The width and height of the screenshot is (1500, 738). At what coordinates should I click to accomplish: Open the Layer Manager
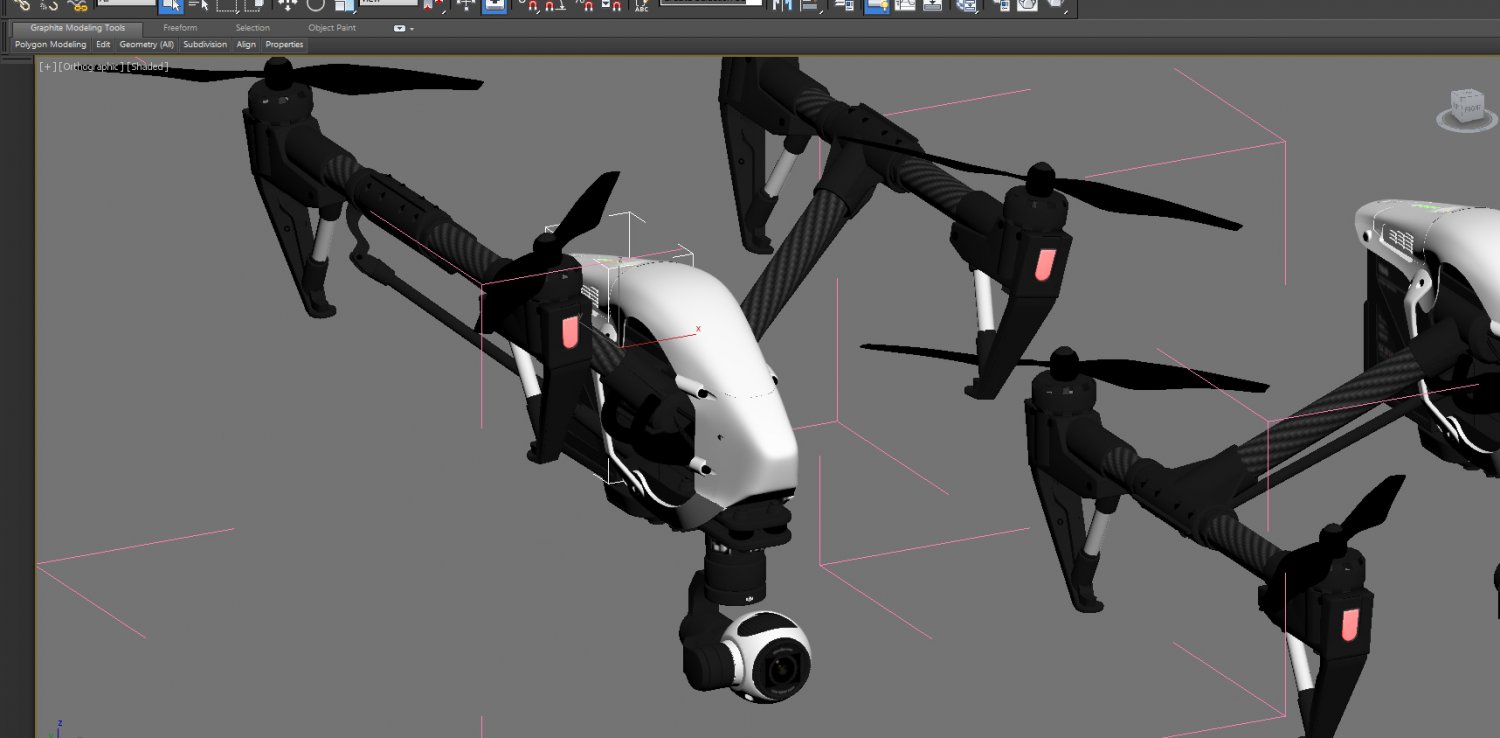pyautogui.click(x=845, y=6)
